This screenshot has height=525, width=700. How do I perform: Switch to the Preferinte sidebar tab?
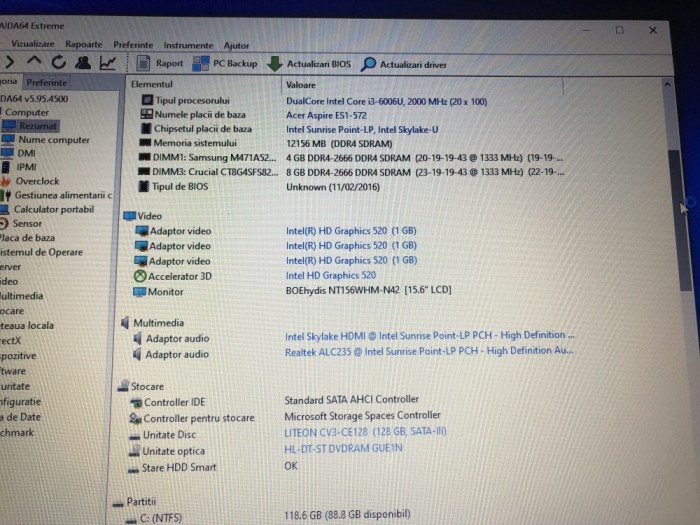coord(46,83)
